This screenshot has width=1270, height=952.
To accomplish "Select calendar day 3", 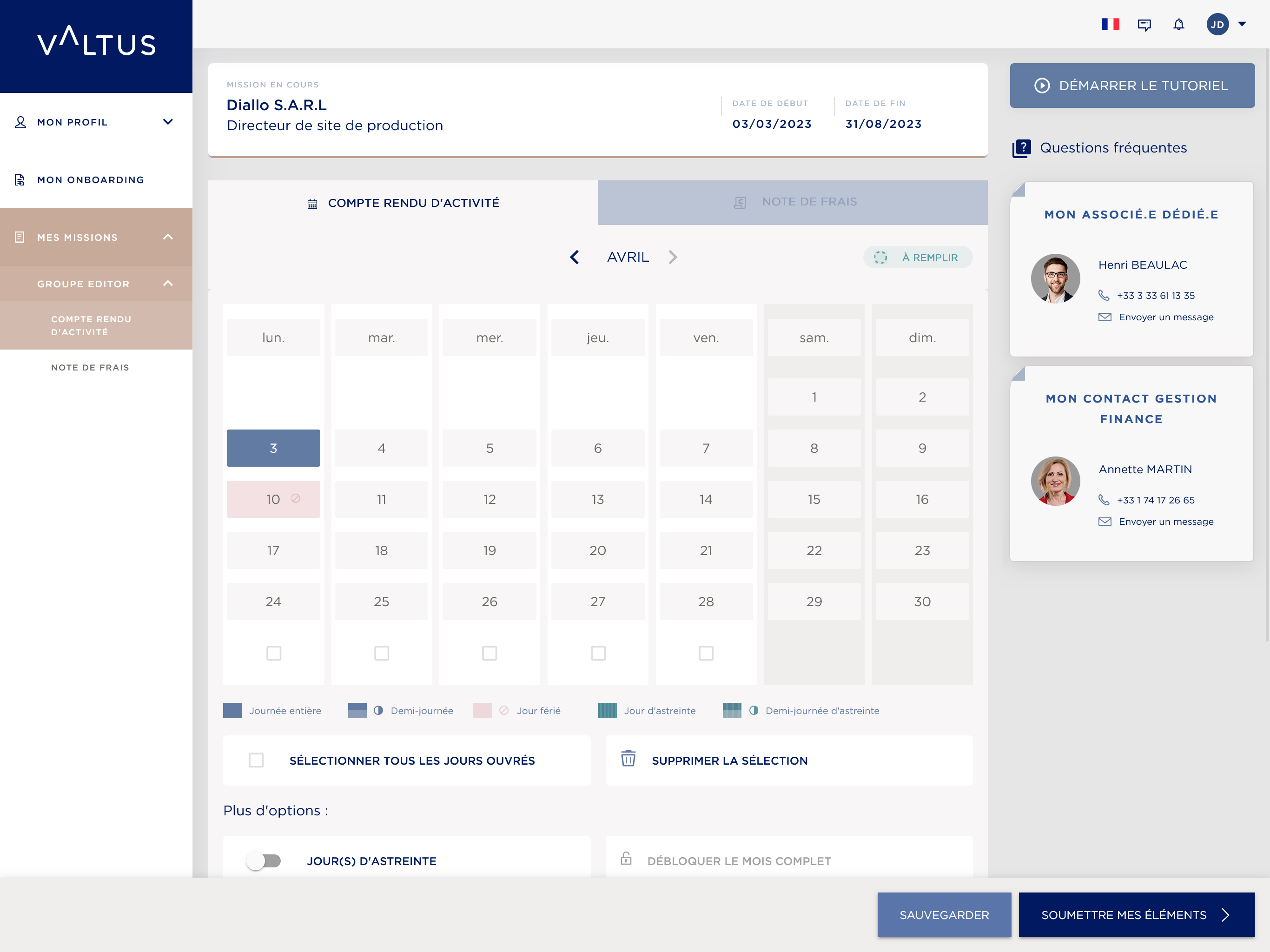I will 273,448.
